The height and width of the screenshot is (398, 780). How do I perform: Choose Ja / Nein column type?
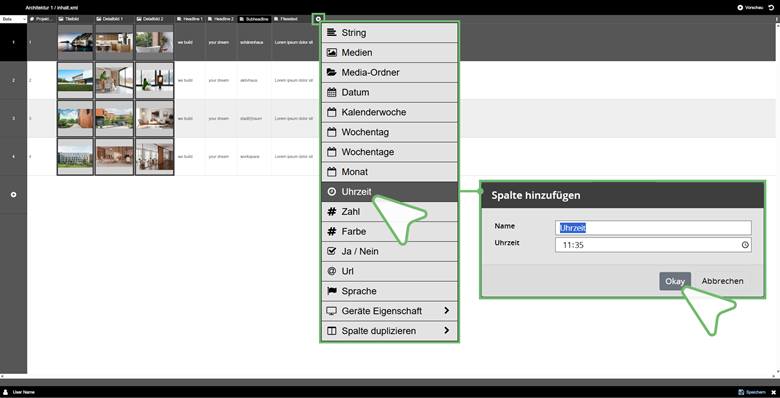(x=389, y=252)
